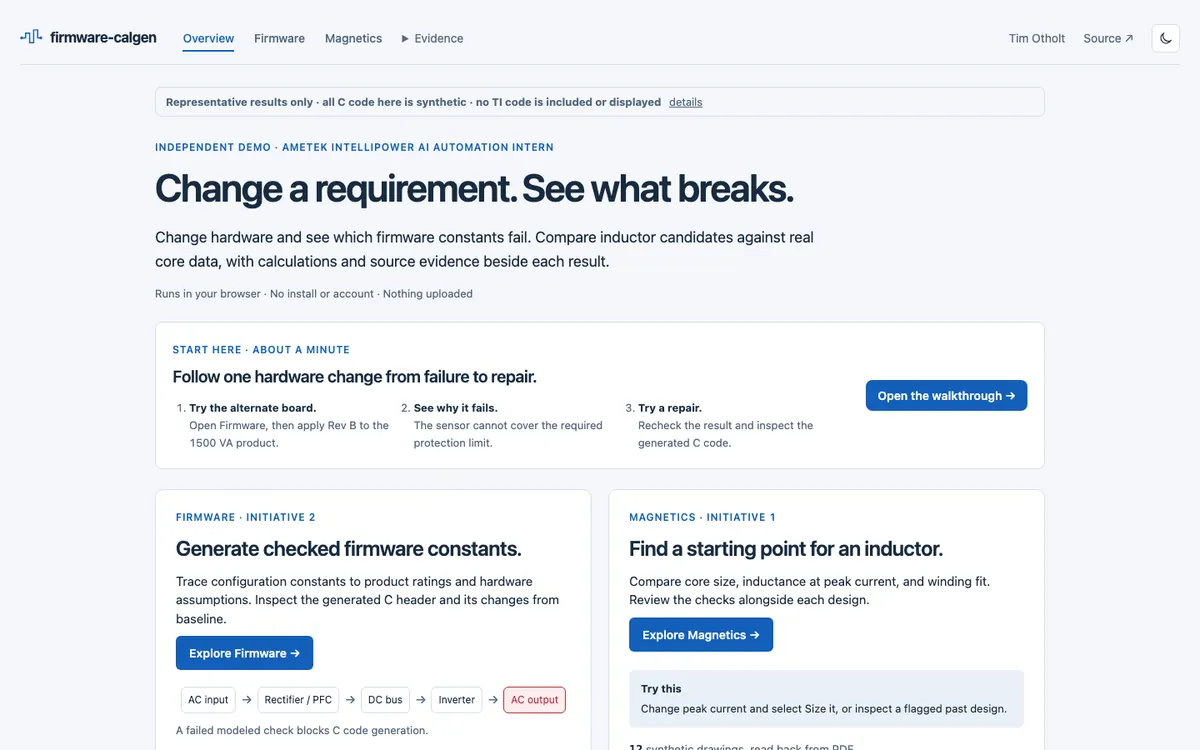Select the DC bus block

[386, 700]
